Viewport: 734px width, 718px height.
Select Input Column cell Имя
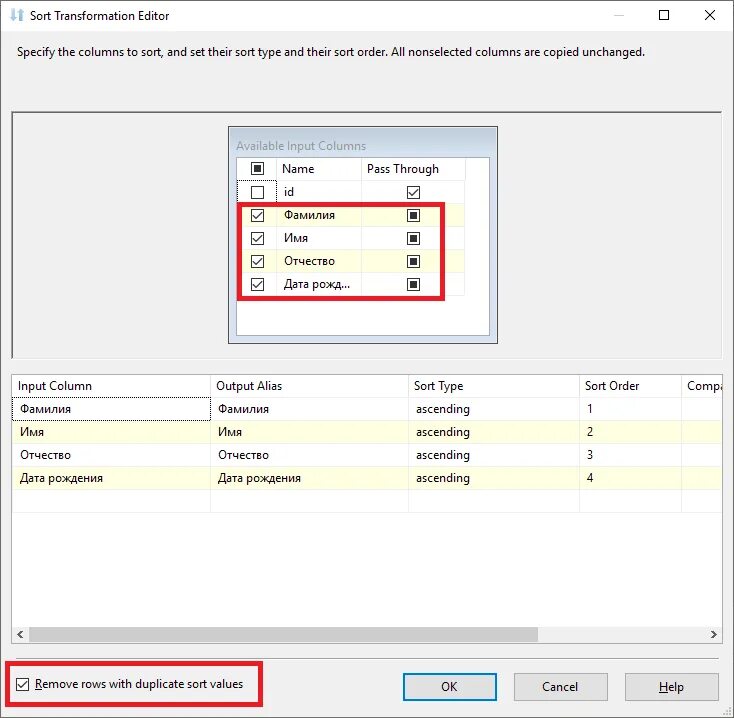point(111,432)
